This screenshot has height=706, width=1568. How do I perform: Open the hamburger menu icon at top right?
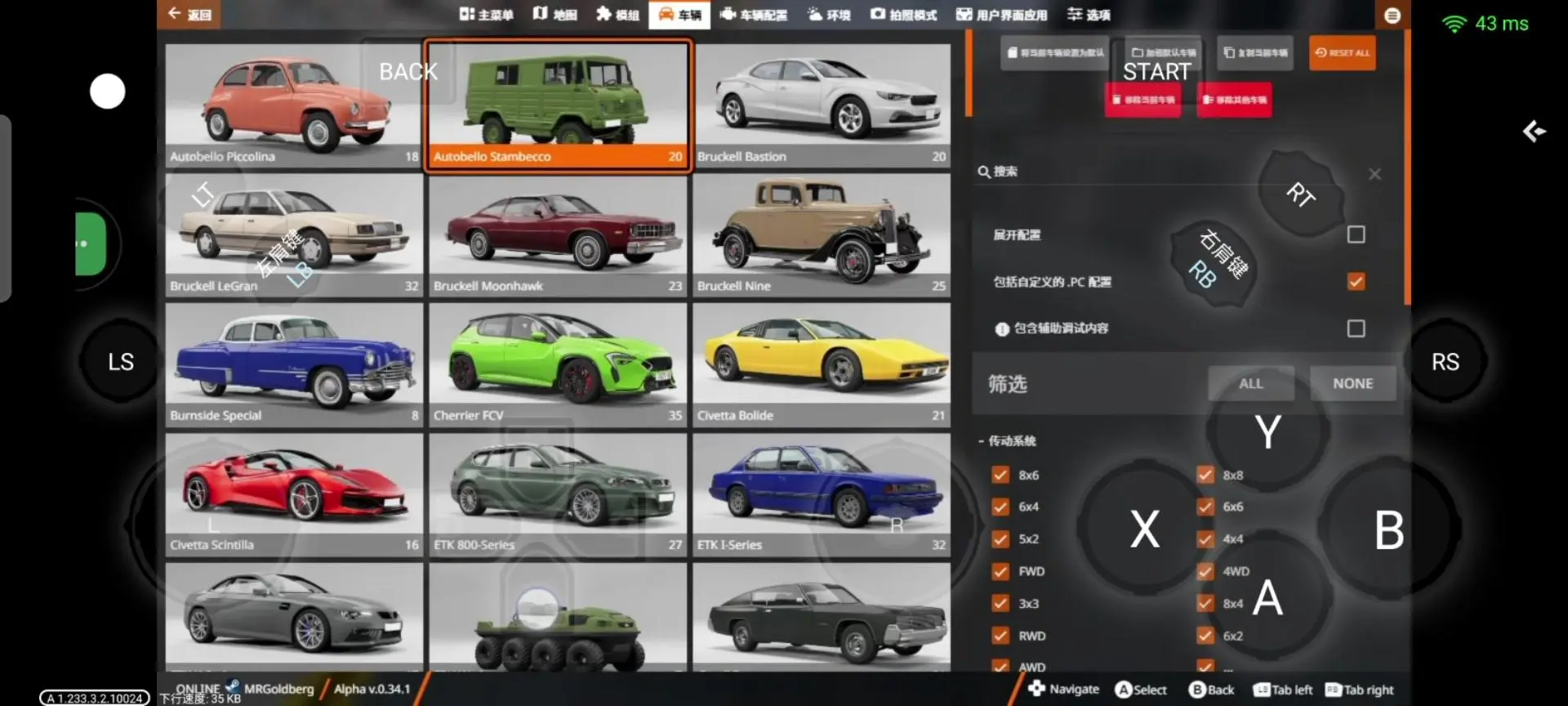(1392, 15)
